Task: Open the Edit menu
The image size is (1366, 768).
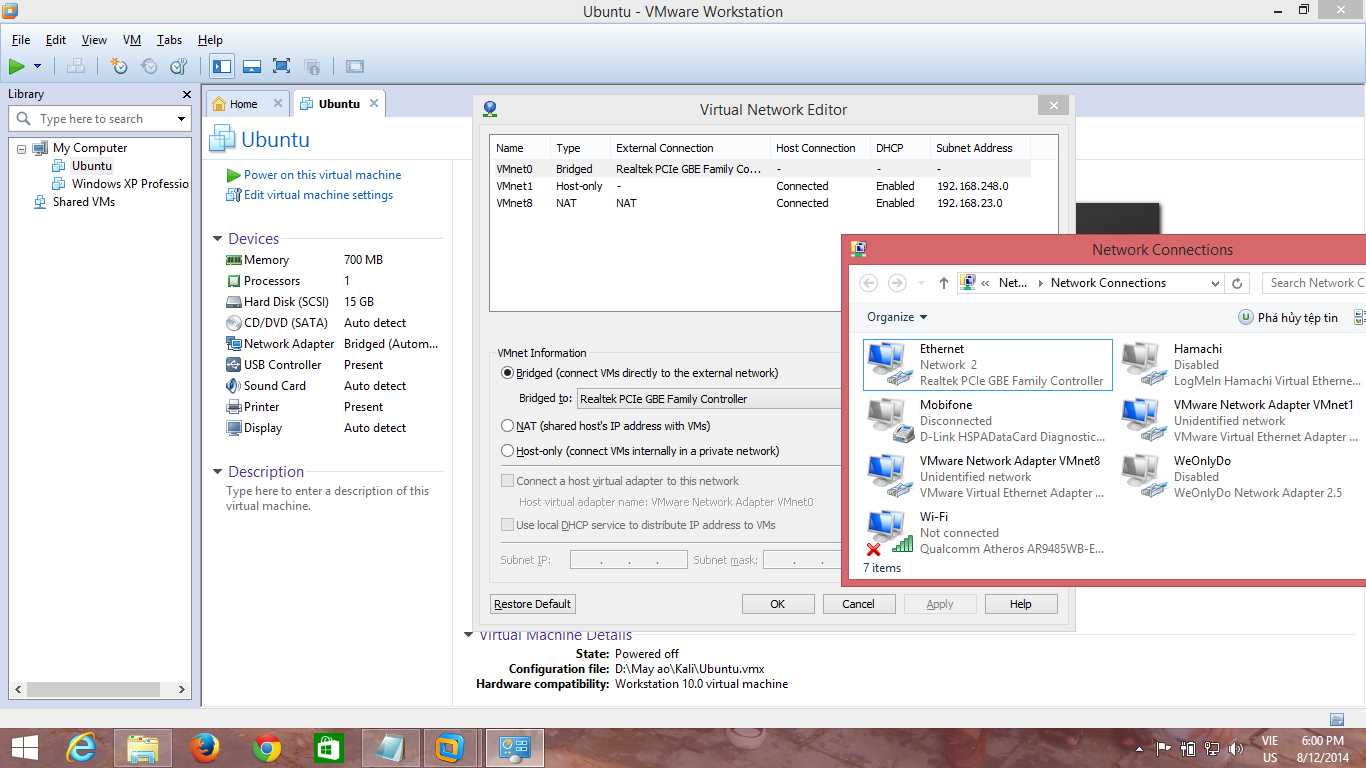Action: 56,40
